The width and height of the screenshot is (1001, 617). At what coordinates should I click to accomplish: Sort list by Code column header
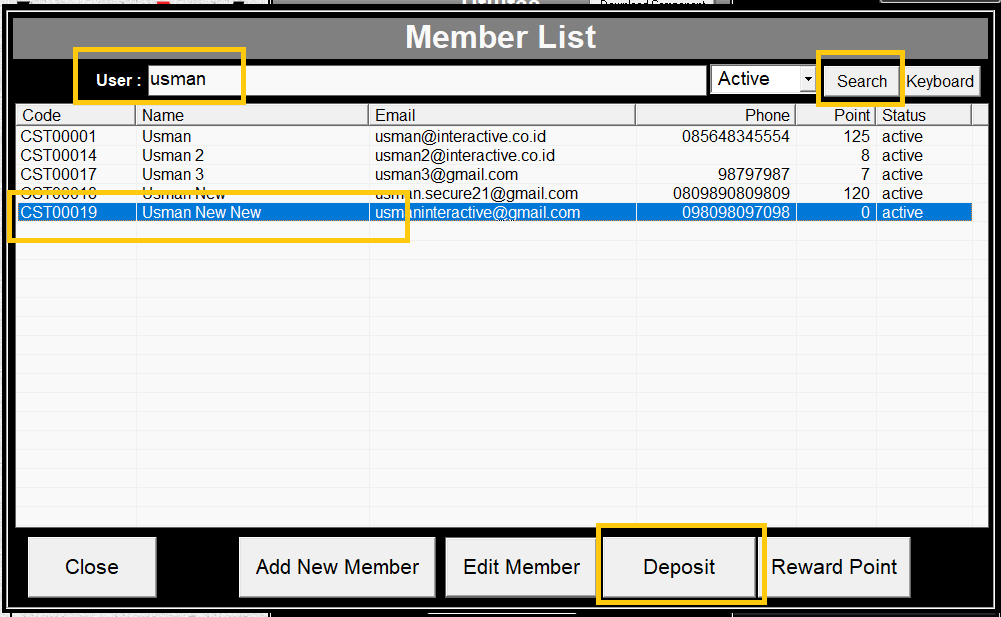75,115
